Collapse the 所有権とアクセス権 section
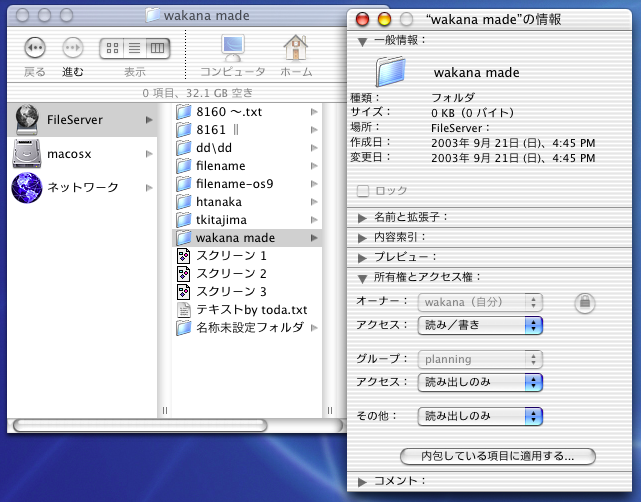 (363, 277)
